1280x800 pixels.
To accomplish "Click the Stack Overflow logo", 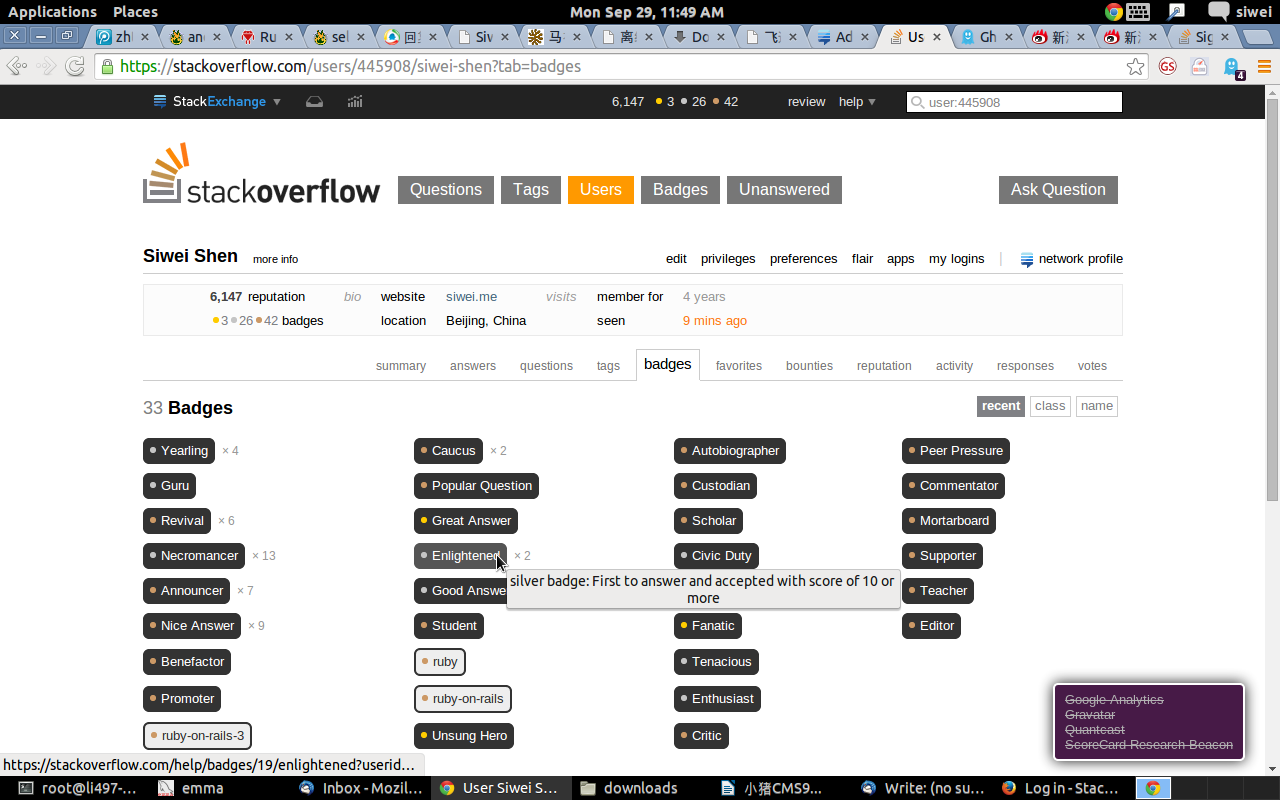I will pos(261,175).
